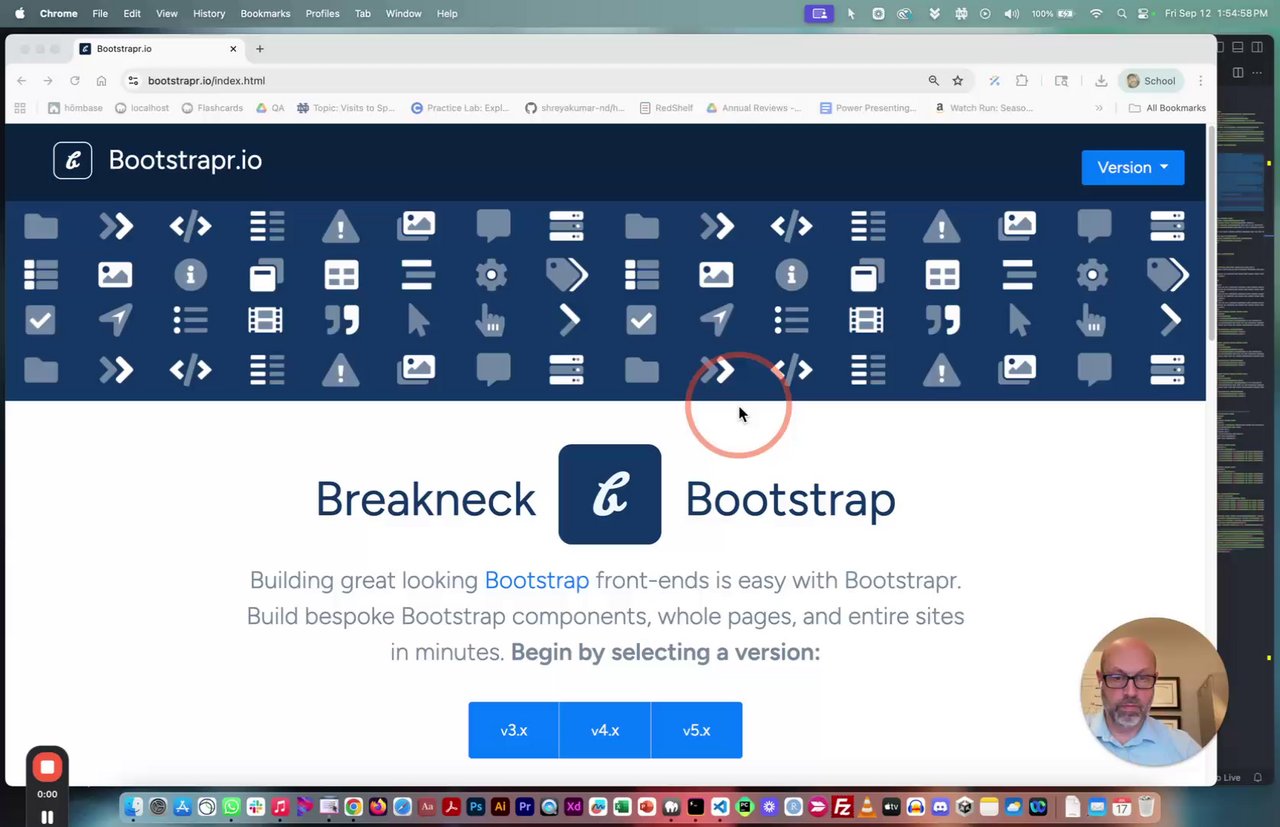The width and height of the screenshot is (1280, 827).
Task: Click the Wi-Fi status icon
Action: pyautogui.click(x=1096, y=13)
